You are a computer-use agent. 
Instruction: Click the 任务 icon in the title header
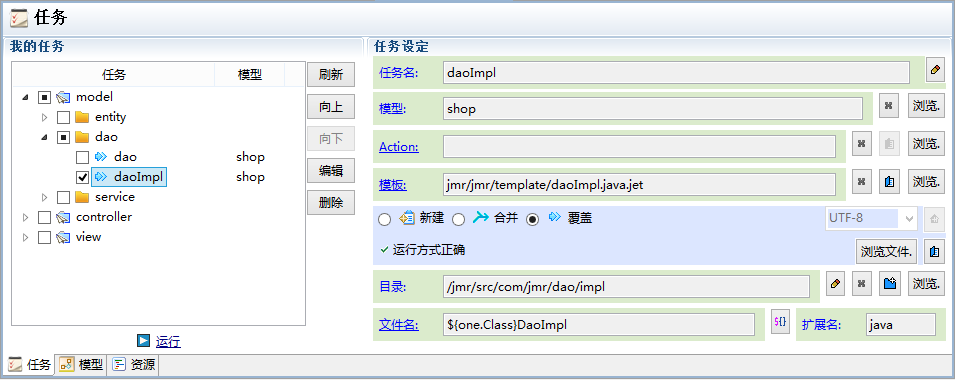19,18
